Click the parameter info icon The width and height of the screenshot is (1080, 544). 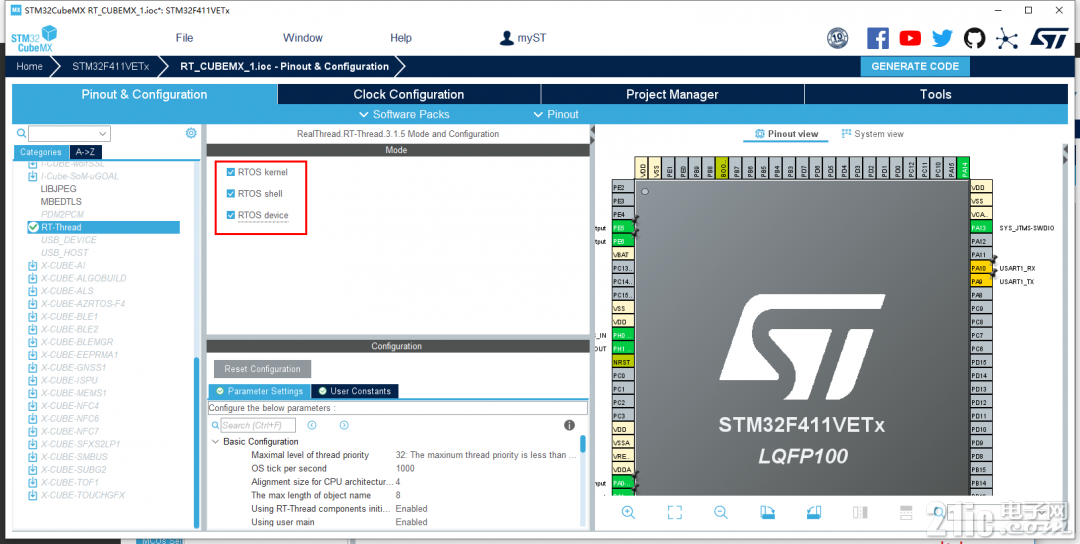click(570, 425)
